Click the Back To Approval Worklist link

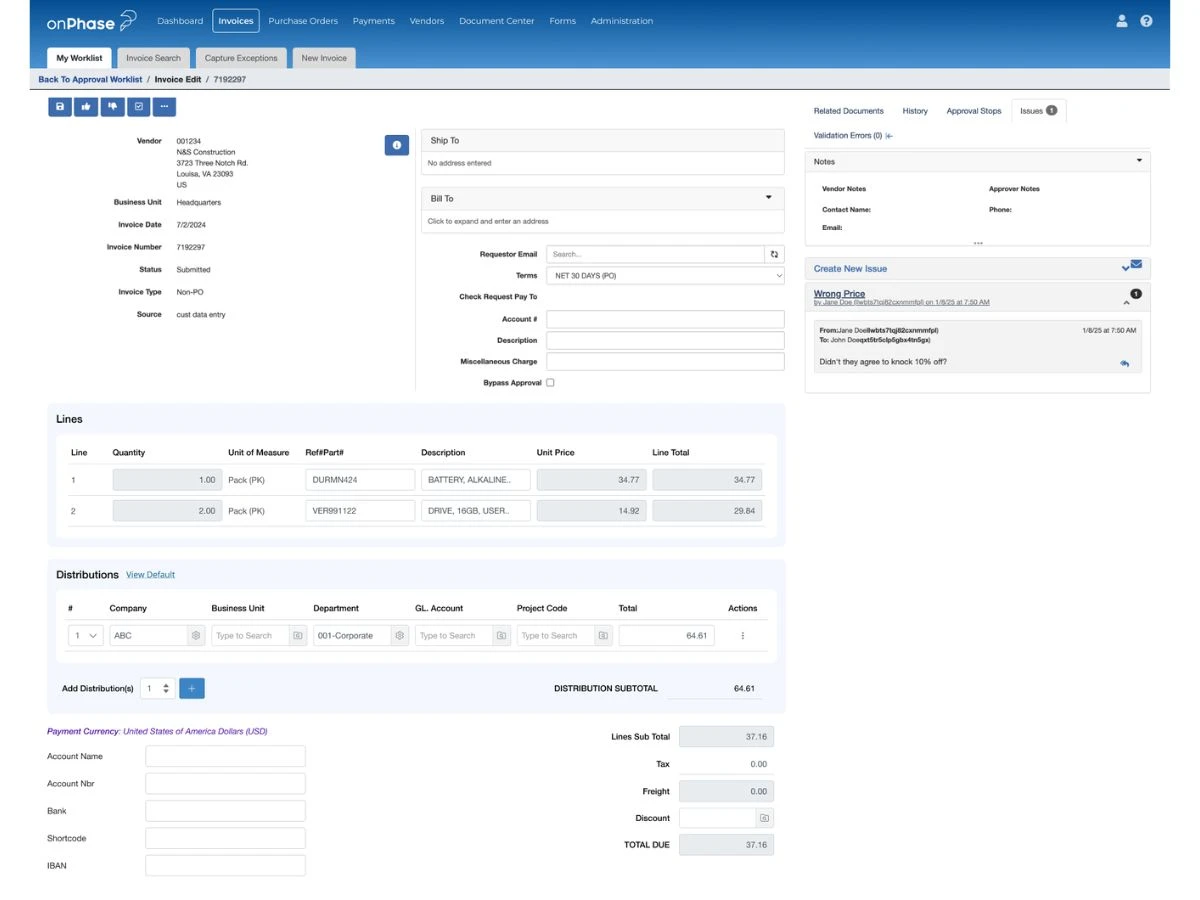click(90, 79)
